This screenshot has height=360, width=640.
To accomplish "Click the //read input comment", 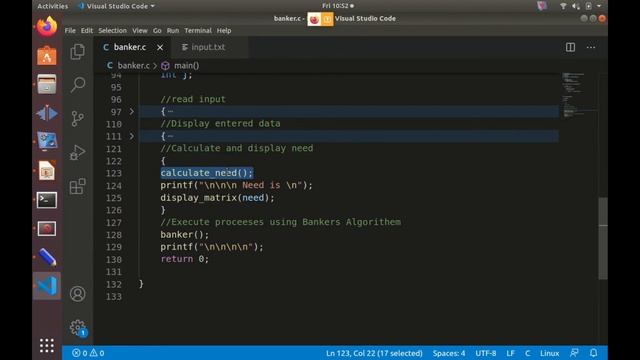I will (x=193, y=99).
